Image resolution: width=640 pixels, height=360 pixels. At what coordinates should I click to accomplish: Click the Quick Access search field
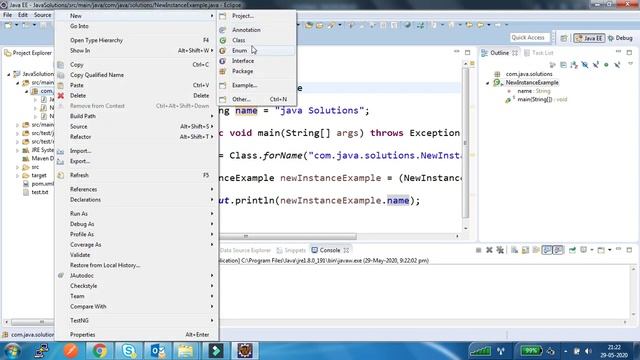529,38
